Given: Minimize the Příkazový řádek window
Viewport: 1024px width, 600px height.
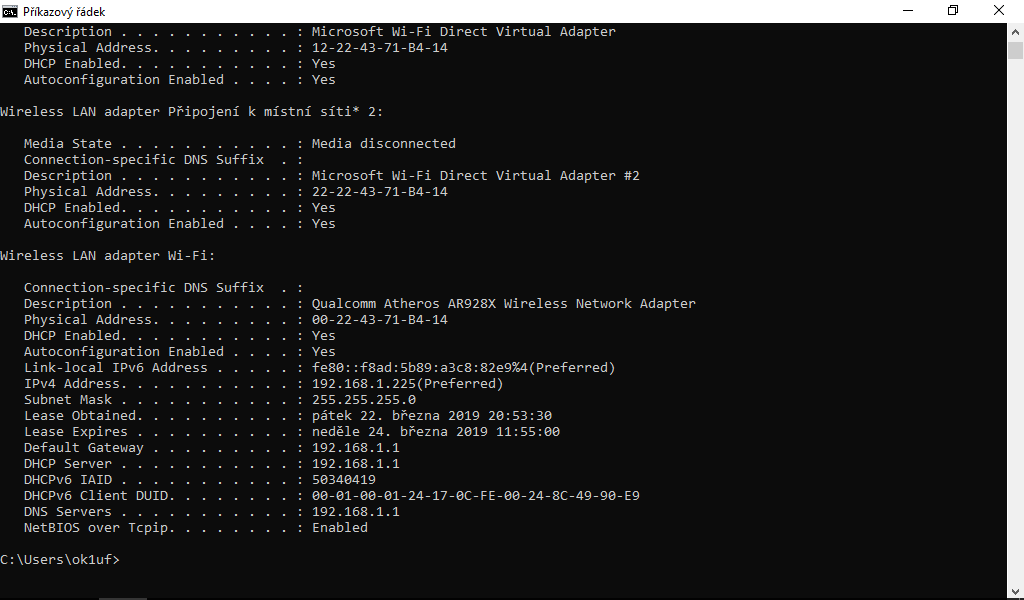Looking at the screenshot, I should (906, 11).
